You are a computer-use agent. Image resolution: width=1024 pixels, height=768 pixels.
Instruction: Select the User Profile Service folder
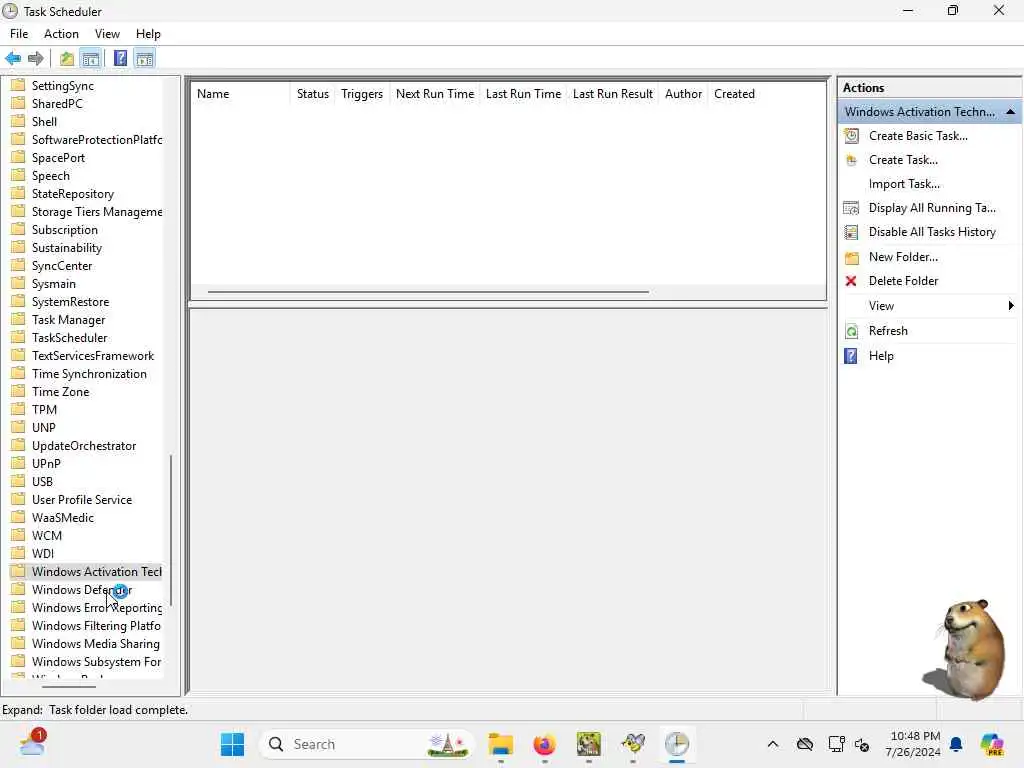click(82, 500)
